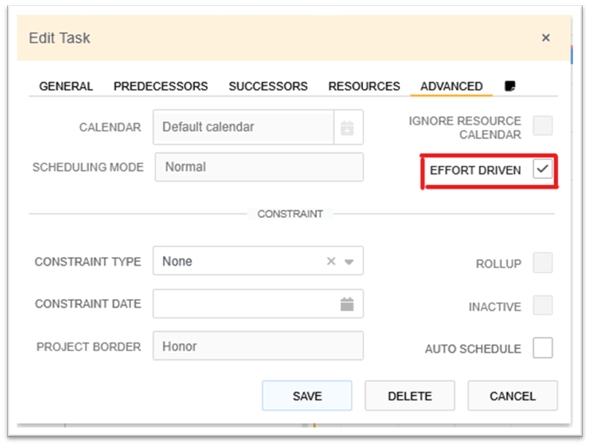Close the Edit Task dialog
590x446 pixels.
click(x=546, y=38)
